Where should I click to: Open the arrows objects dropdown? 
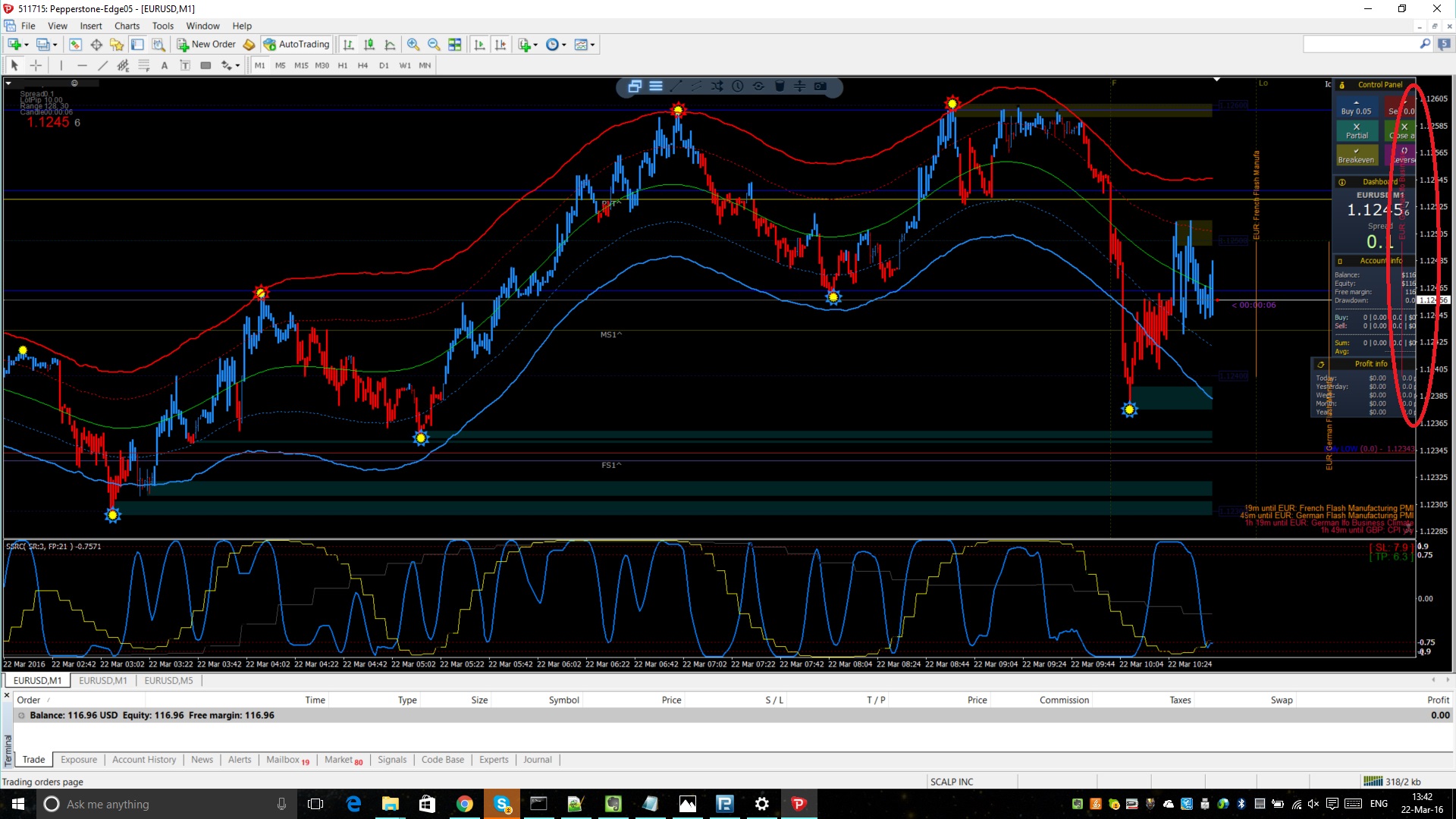pyautogui.click(x=237, y=66)
